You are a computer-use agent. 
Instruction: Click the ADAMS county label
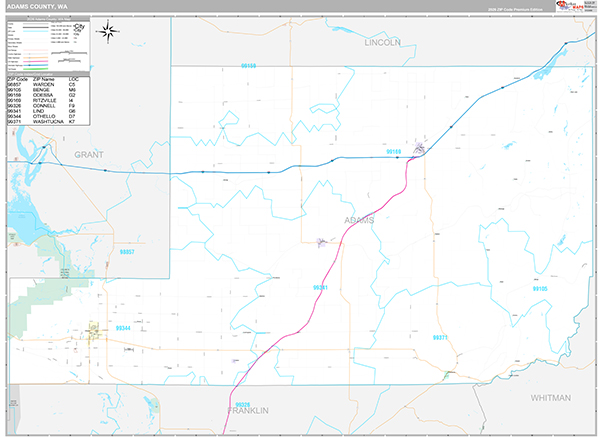pyautogui.click(x=359, y=220)
